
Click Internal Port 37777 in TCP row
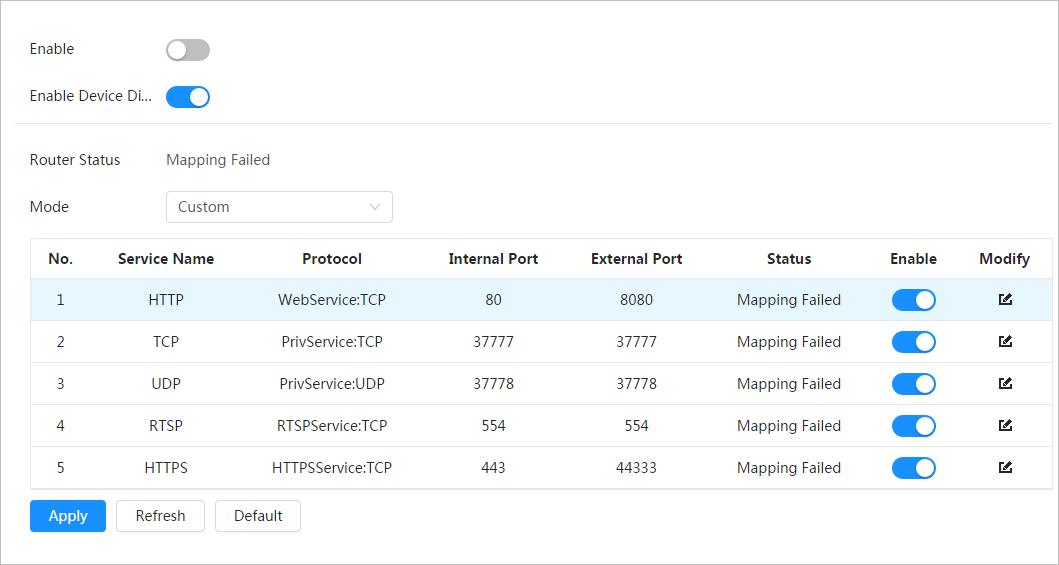[x=493, y=342]
